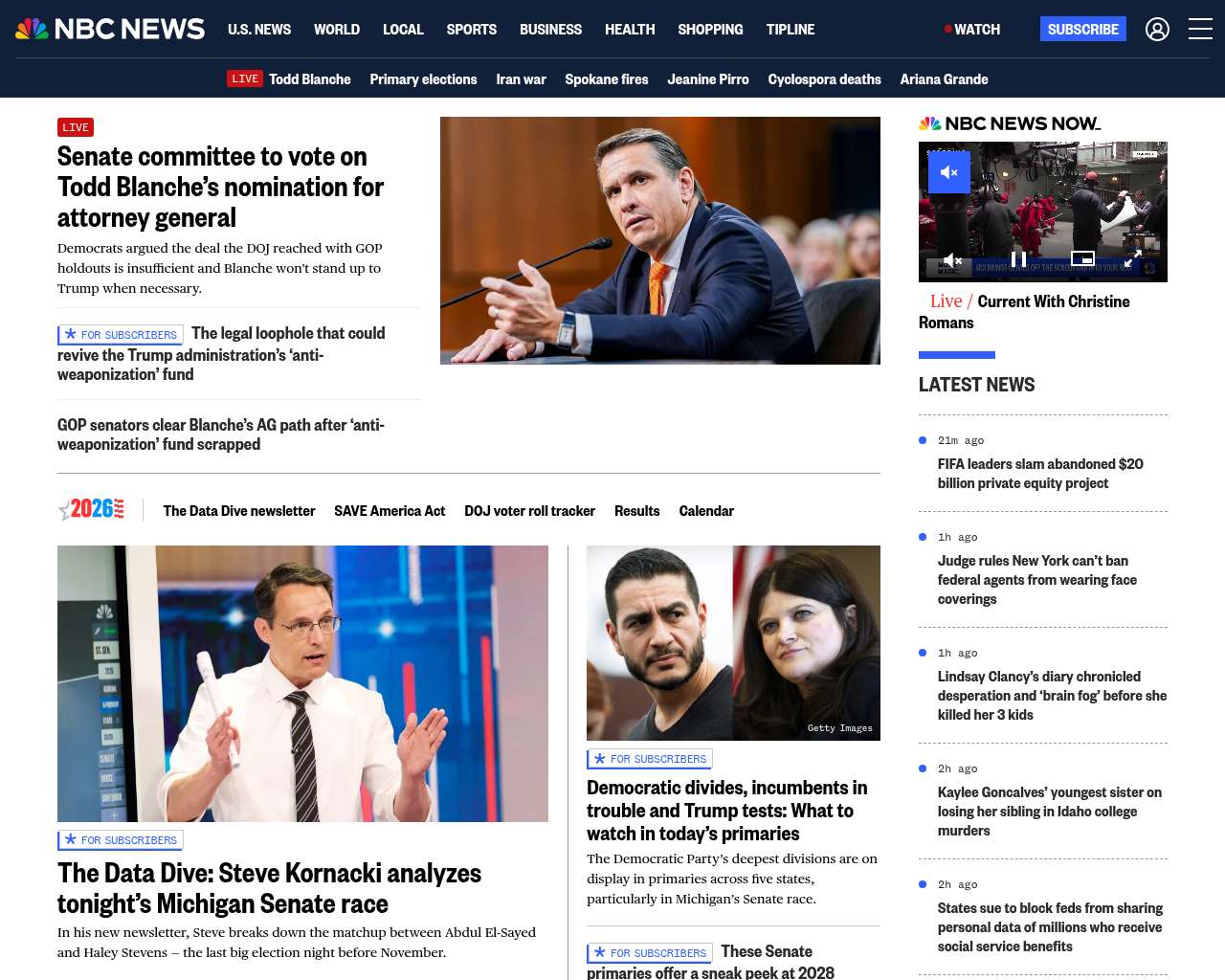The height and width of the screenshot is (980, 1225).
Task: Click the two-candidate photo credited to Getty Images
Action: pos(733,643)
